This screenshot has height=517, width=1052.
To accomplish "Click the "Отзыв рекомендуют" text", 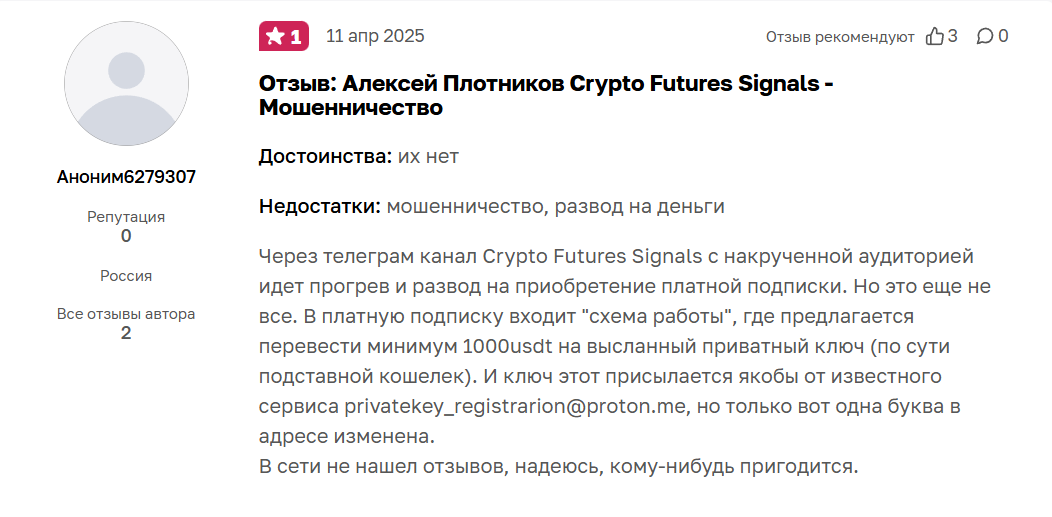I will click(x=840, y=37).
